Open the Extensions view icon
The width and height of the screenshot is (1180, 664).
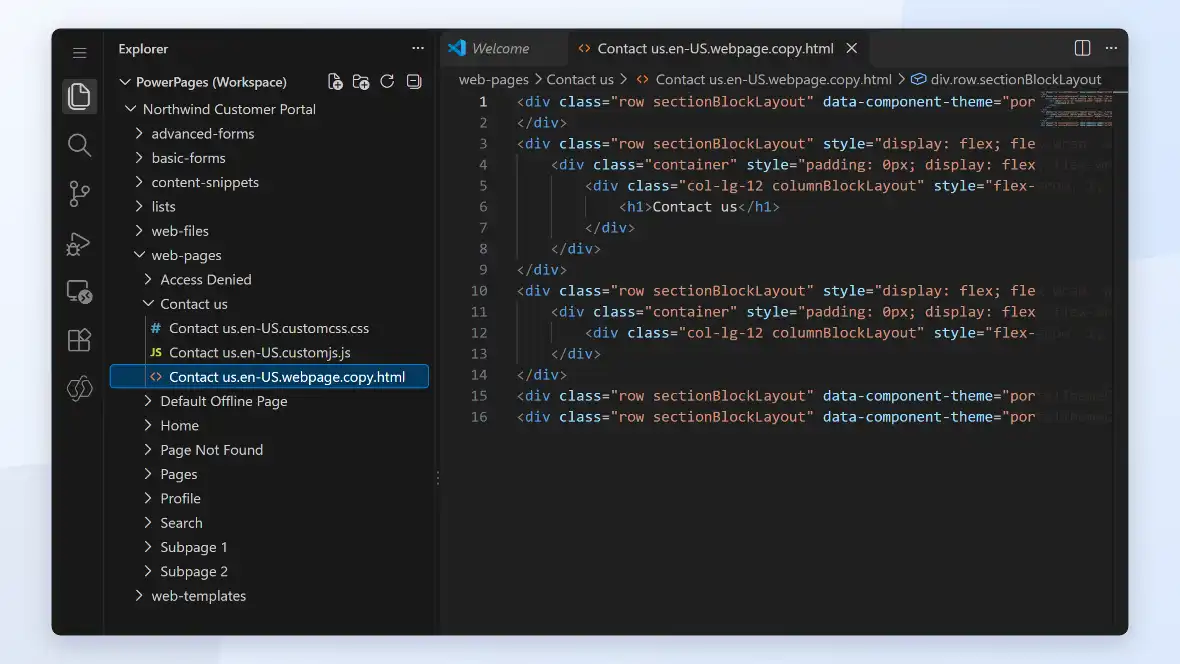click(x=79, y=340)
